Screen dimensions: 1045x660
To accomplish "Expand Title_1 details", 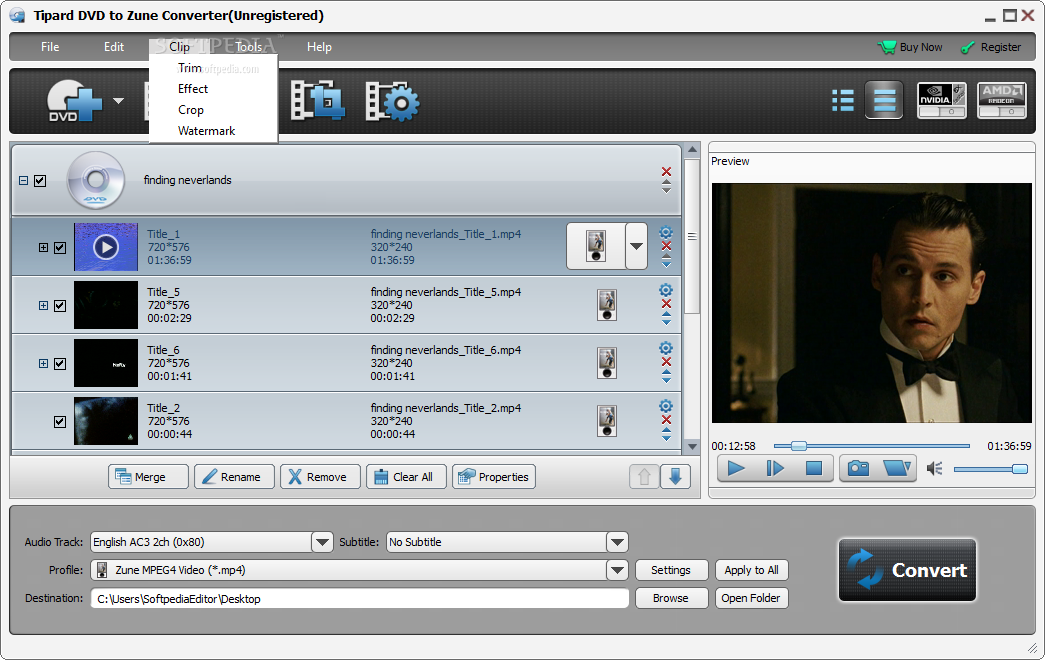I will [x=43, y=247].
